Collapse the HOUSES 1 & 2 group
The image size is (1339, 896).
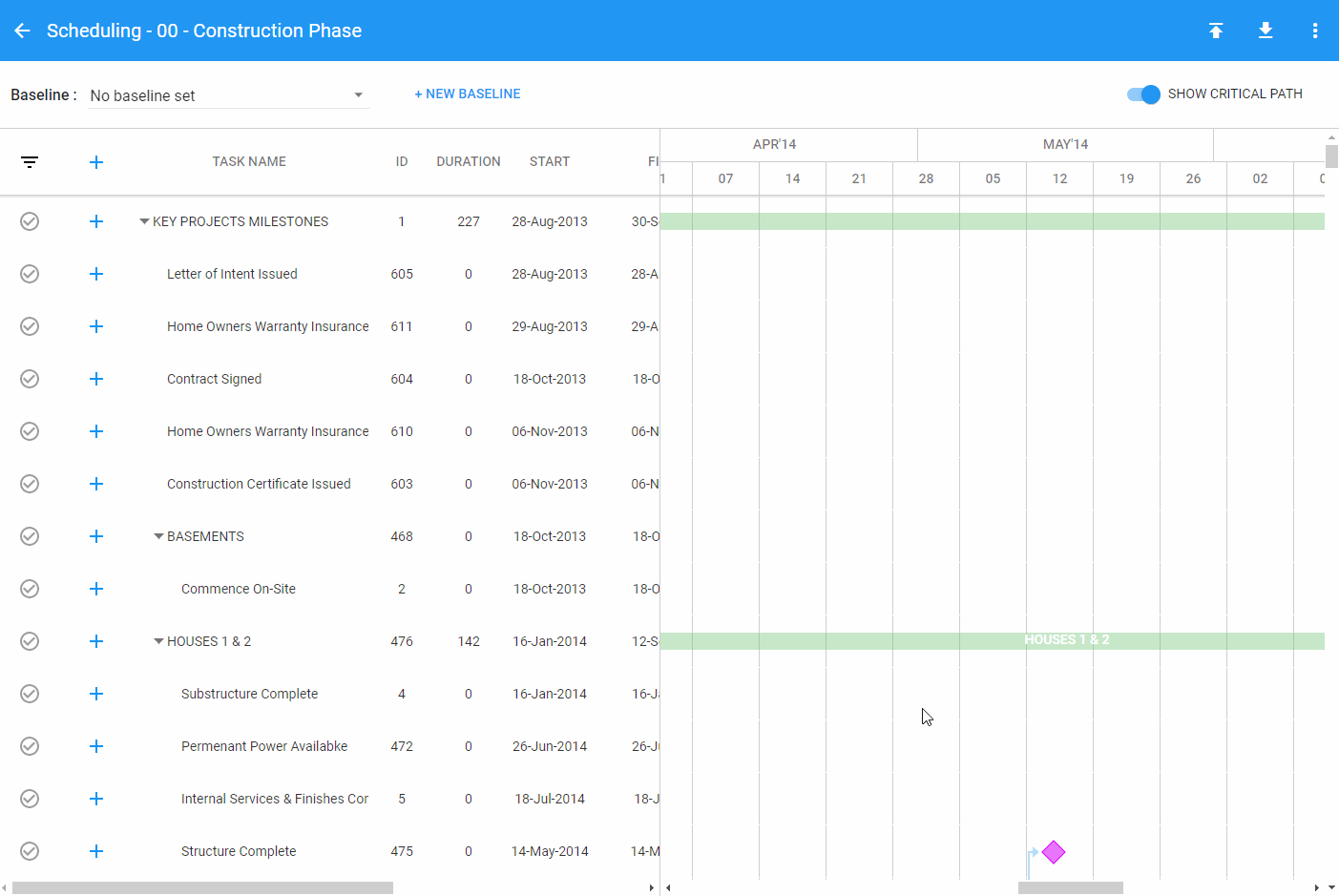tap(158, 641)
